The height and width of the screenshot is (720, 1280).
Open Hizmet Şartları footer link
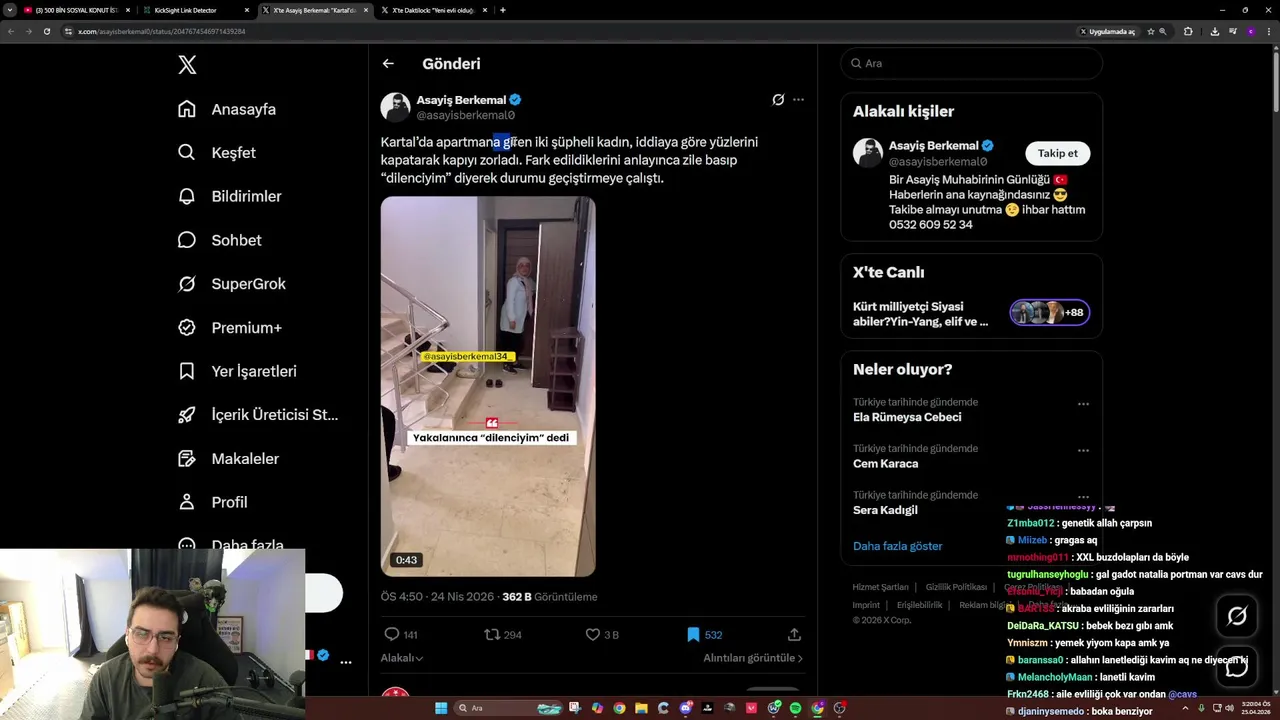880,587
